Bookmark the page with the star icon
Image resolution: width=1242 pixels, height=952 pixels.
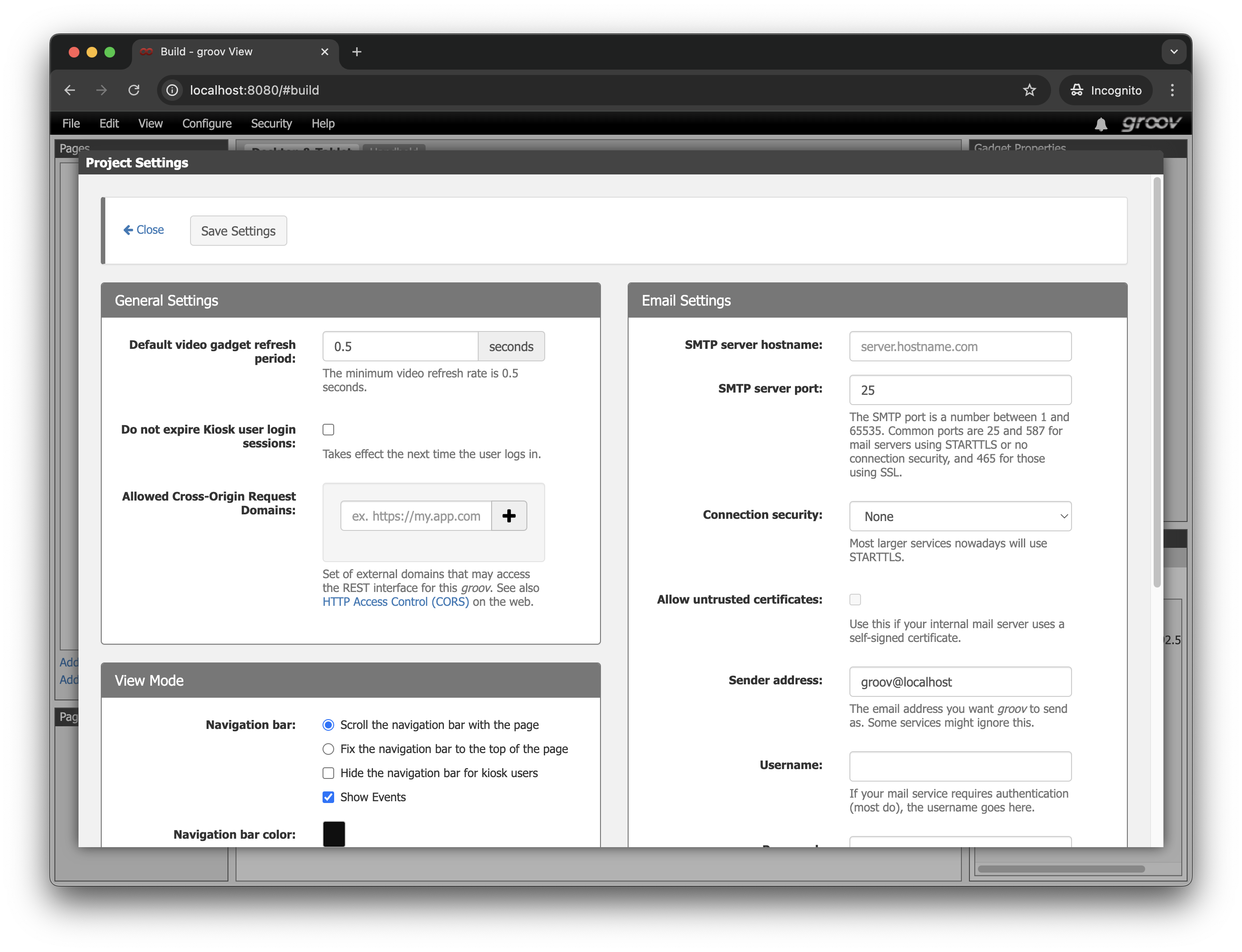coord(1029,90)
